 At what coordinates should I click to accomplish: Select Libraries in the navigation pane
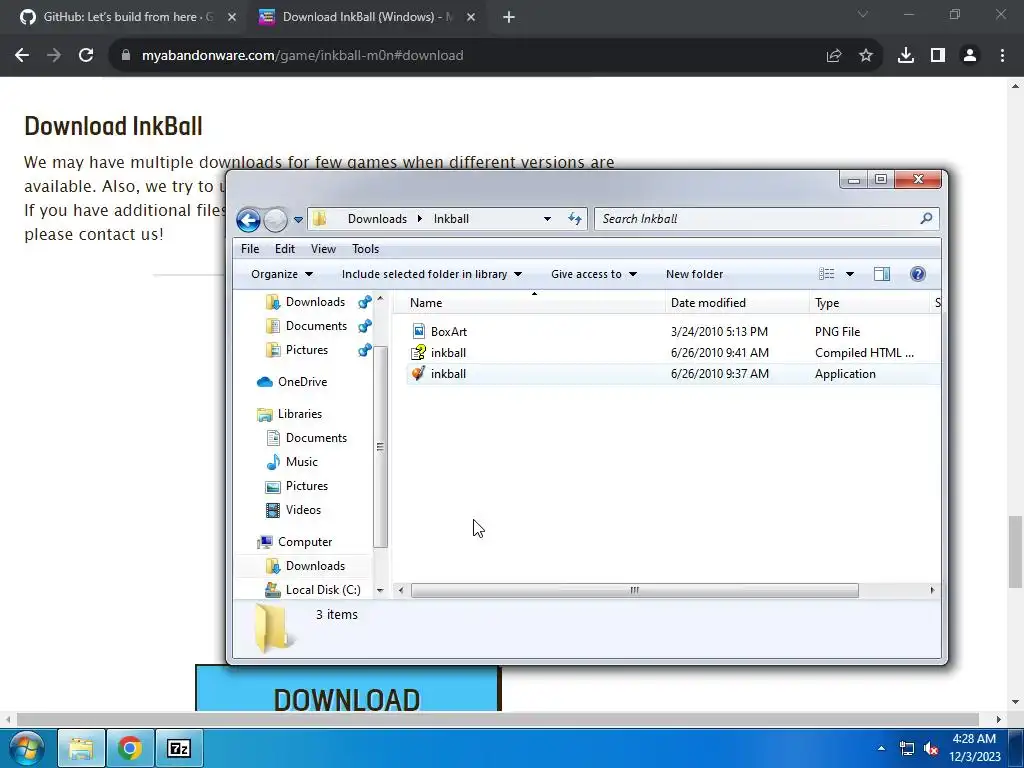point(289,414)
